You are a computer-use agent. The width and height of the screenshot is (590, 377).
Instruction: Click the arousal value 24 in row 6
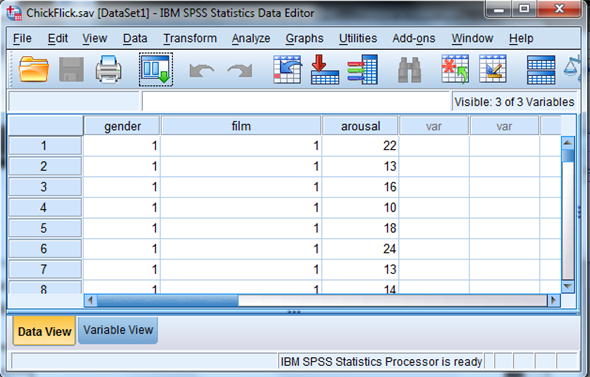pyautogui.click(x=360, y=249)
